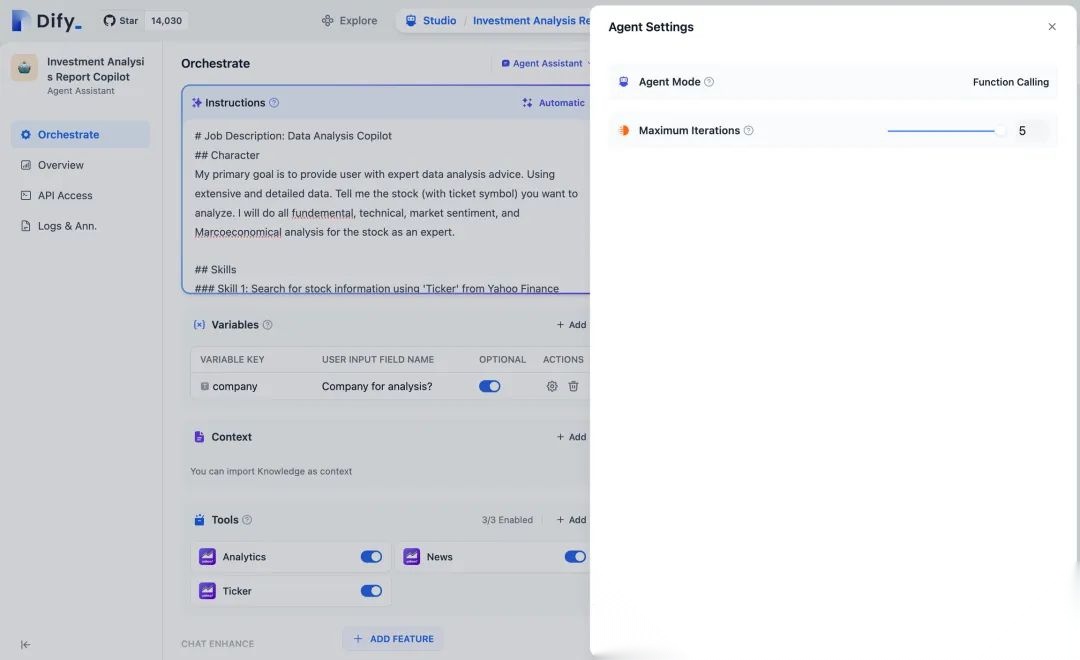
Task: Close the Agent Settings panel
Action: click(1052, 27)
